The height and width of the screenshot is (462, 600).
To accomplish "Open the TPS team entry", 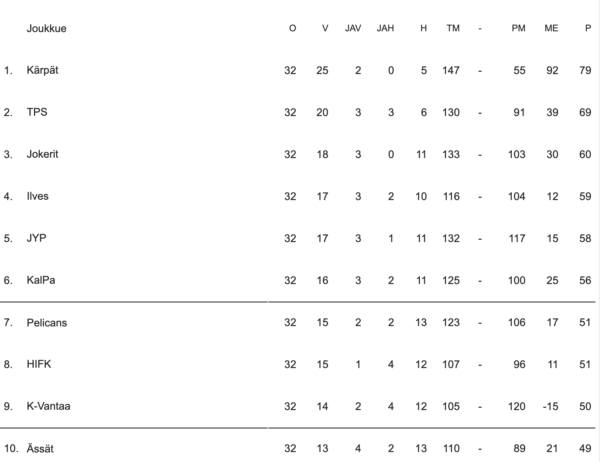I will click(x=37, y=113).
